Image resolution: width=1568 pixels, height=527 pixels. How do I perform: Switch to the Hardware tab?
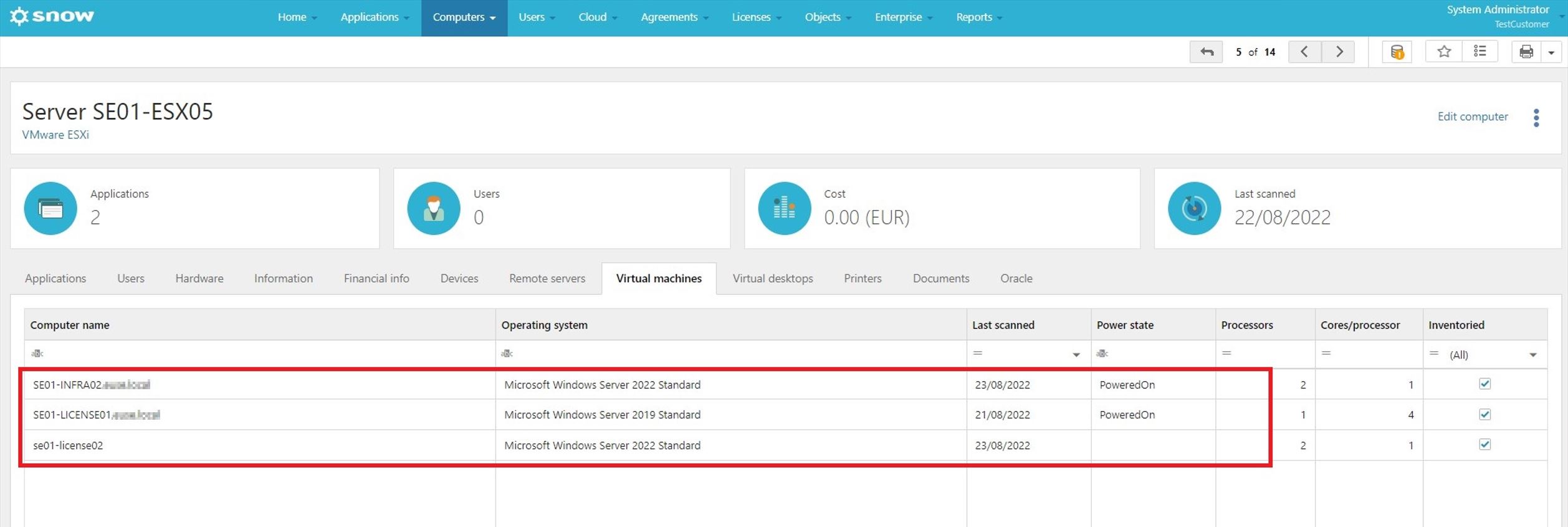[199, 279]
